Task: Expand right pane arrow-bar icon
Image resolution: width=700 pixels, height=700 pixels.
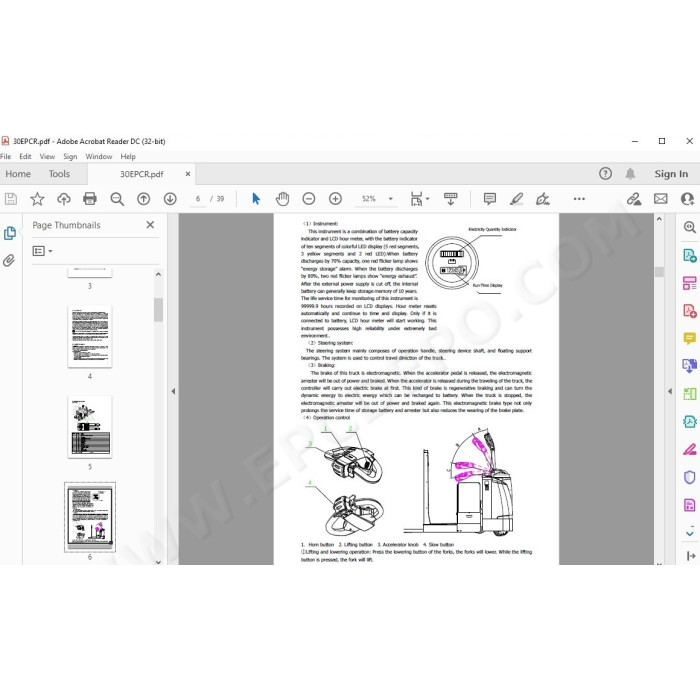Action: (691, 556)
